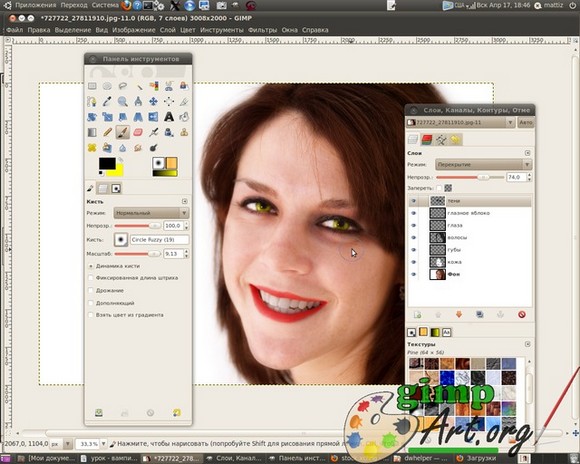The image size is (580, 464).
Task: Open the Слой menu
Action: (x=168, y=30)
